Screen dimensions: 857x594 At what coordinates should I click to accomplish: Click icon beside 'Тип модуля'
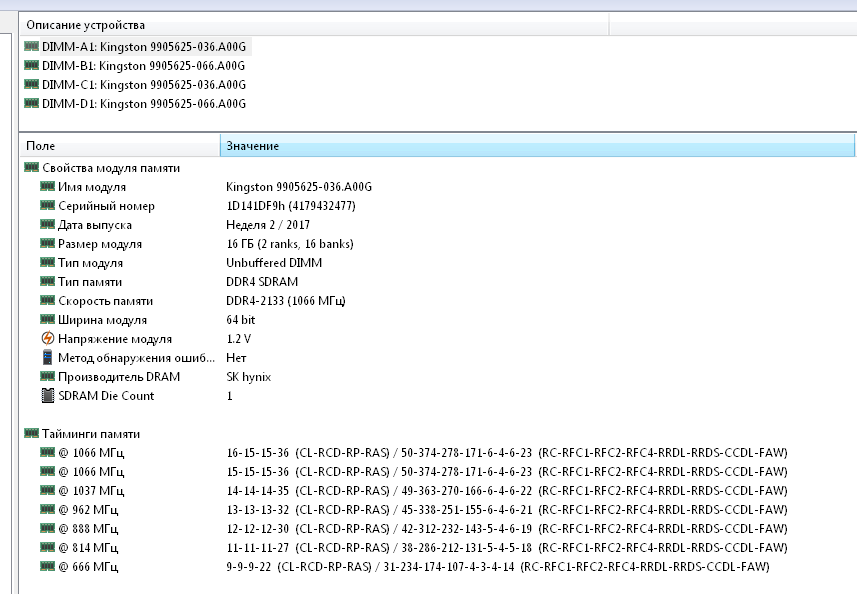[48, 262]
